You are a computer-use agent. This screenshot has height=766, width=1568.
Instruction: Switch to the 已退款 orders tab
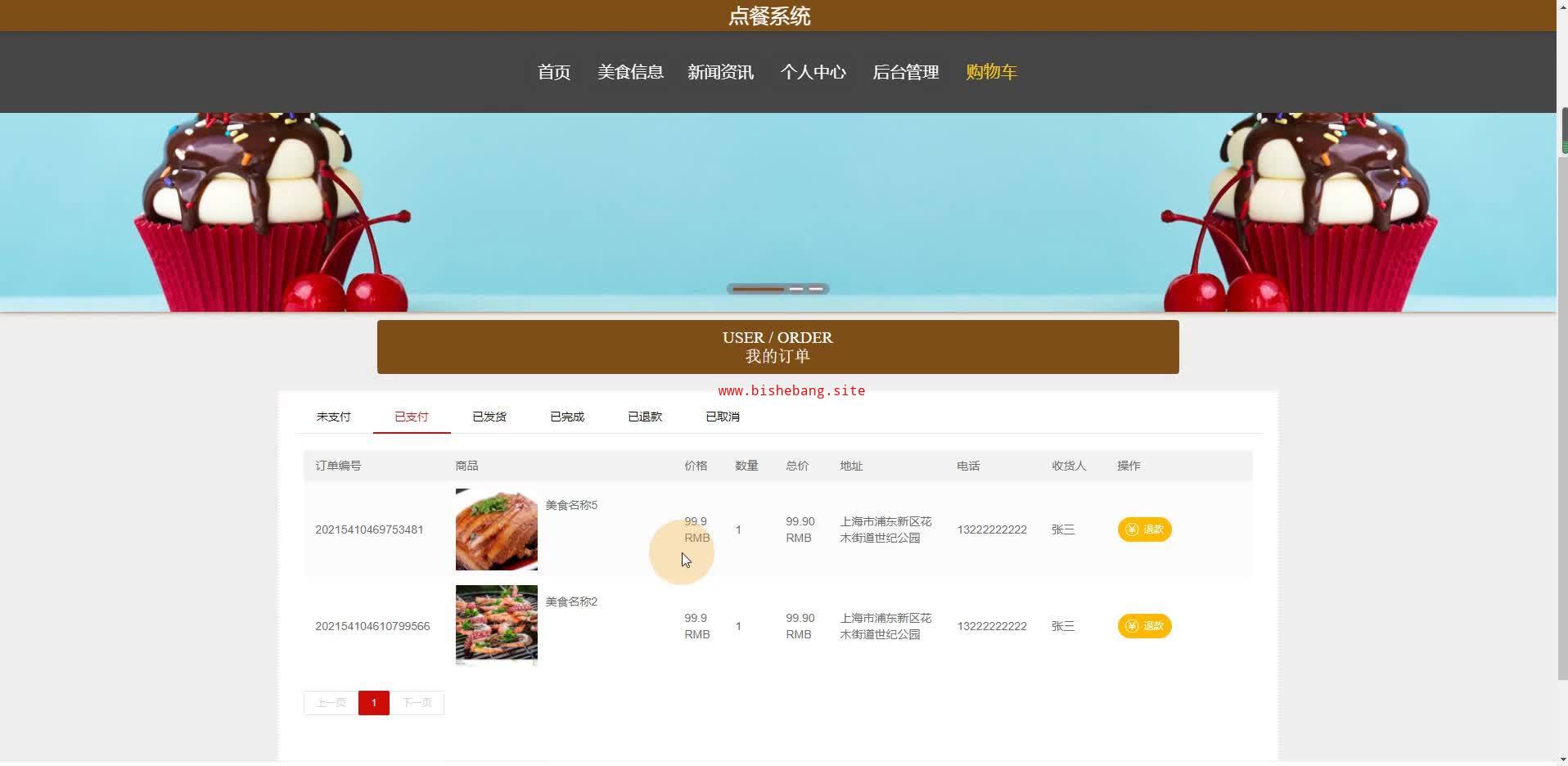(x=645, y=417)
